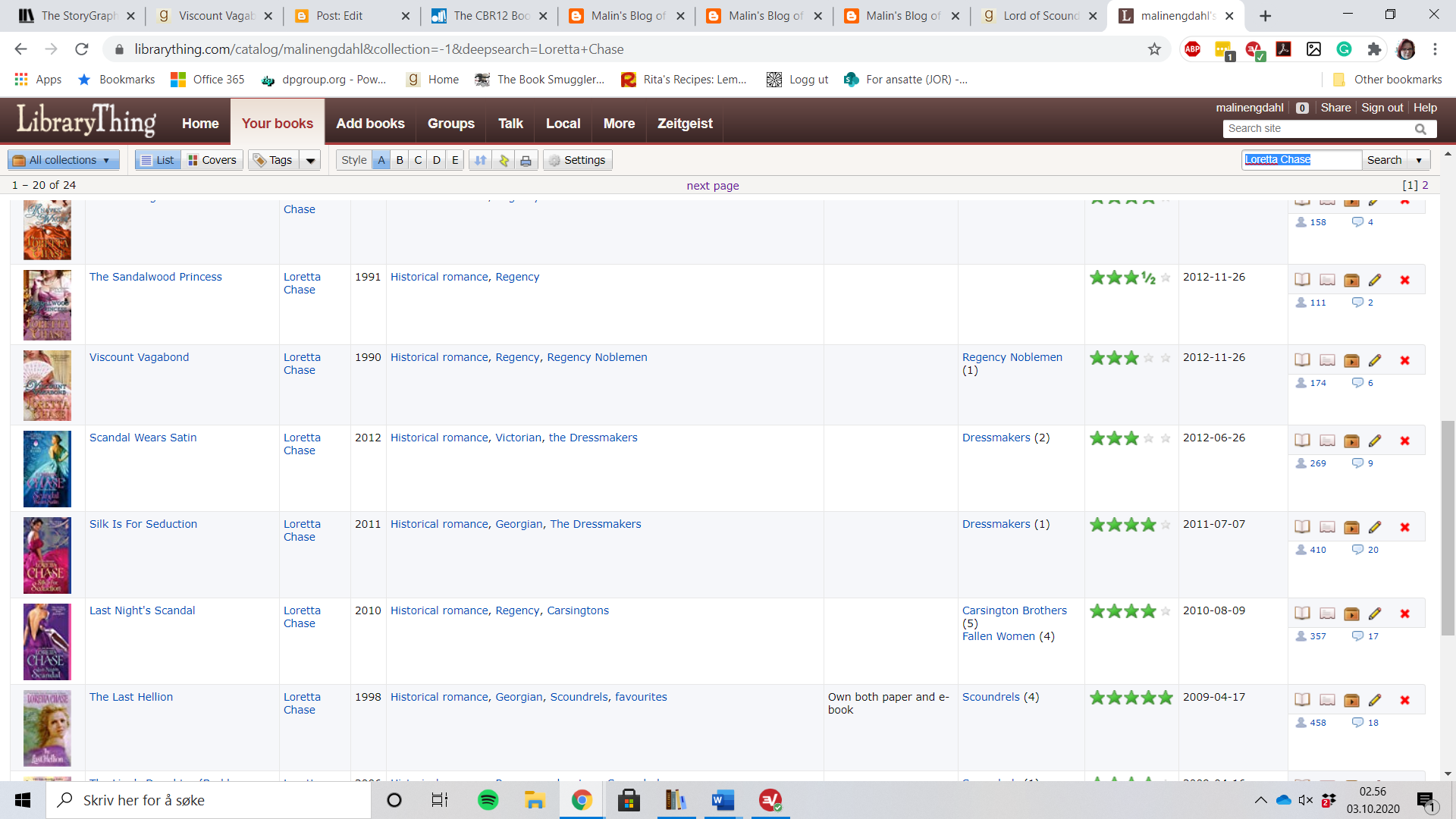Set the fifth rating star for Viscount Vagabond
This screenshot has height=819, width=1456.
[x=1166, y=358]
